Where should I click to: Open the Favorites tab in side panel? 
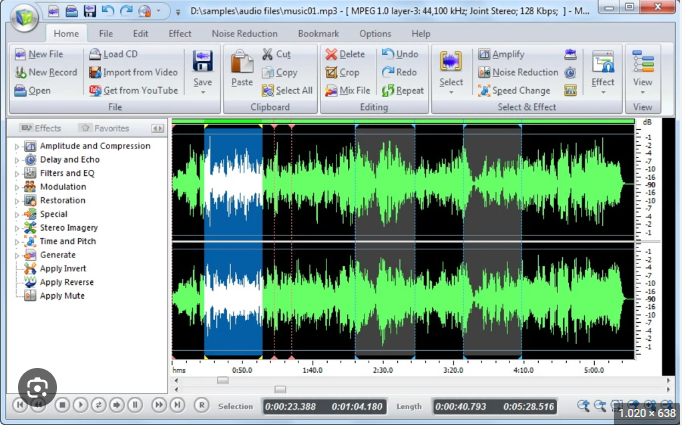[104, 128]
